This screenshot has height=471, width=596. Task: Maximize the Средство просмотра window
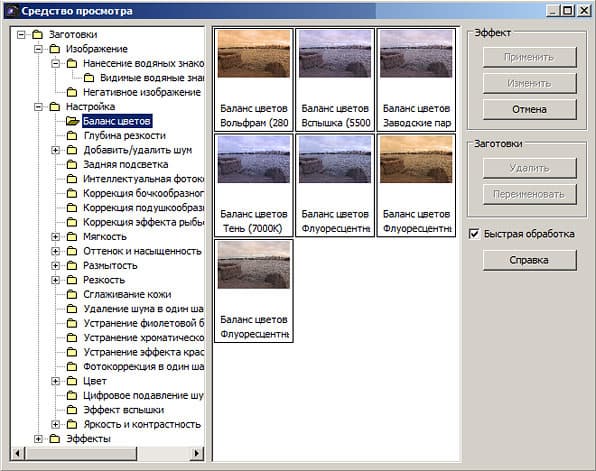point(567,11)
